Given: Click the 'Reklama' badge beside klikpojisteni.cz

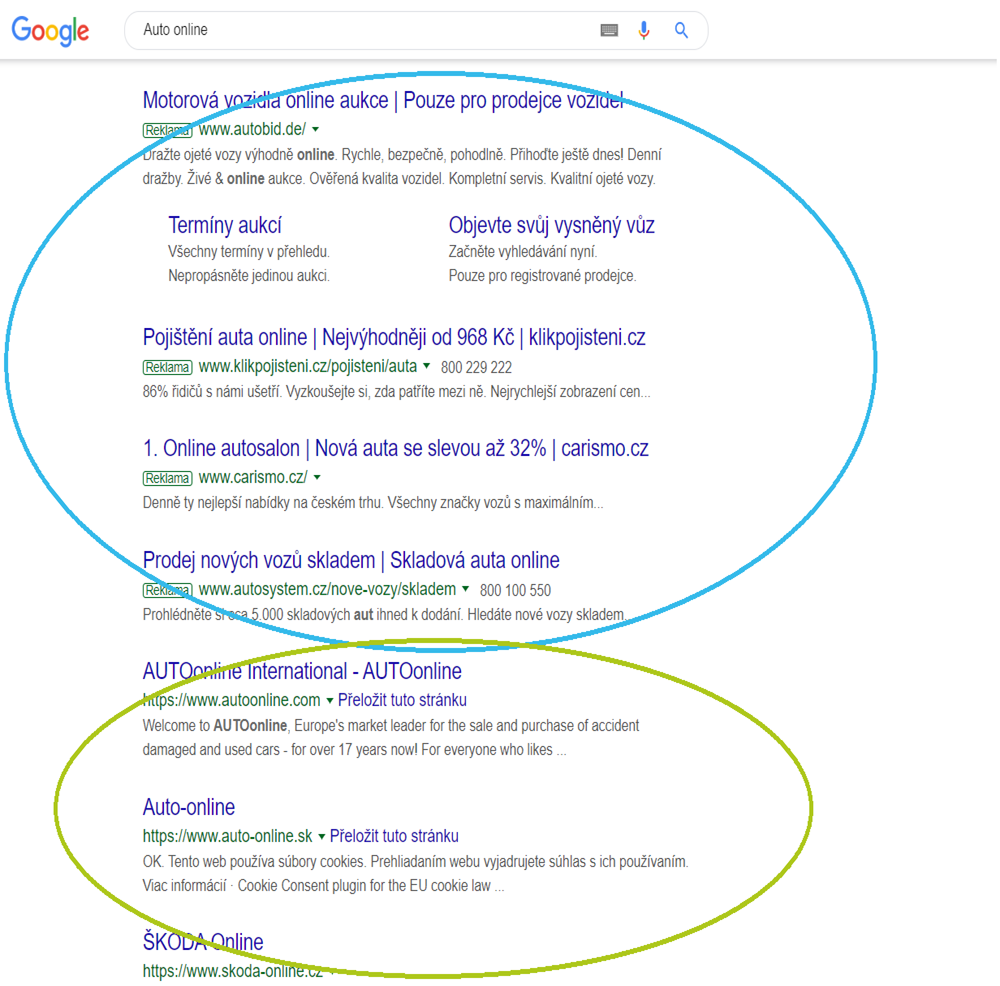Looking at the screenshot, I should pyautogui.click(x=167, y=367).
